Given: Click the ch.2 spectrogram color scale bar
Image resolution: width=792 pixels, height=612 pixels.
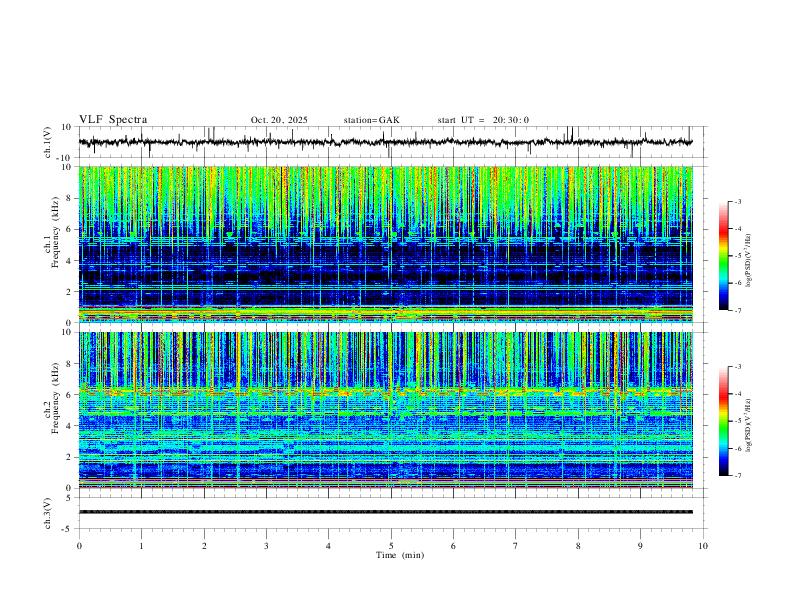Looking at the screenshot, I should [724, 421].
